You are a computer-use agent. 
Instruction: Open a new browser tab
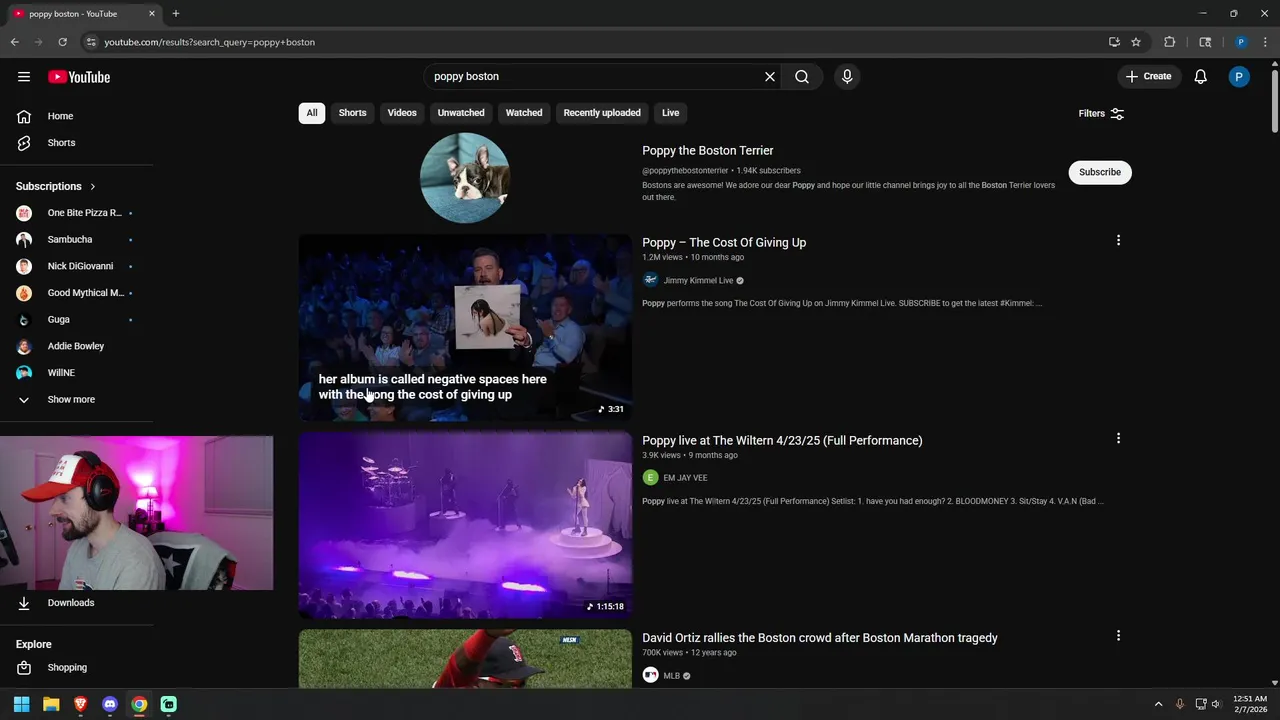(x=176, y=14)
